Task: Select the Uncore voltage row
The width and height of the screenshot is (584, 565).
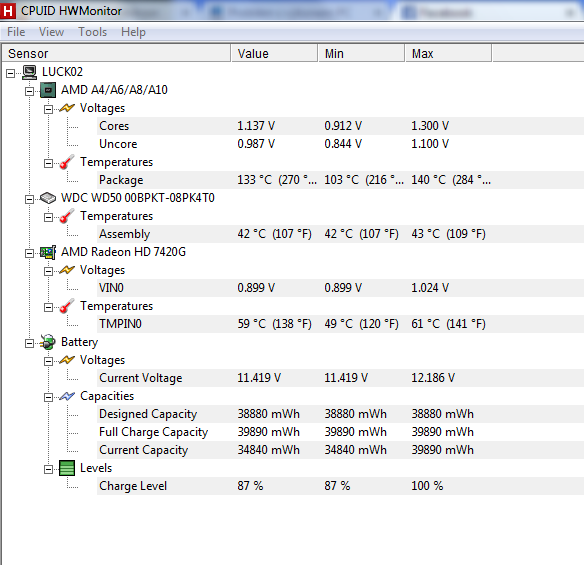Action: point(340,144)
